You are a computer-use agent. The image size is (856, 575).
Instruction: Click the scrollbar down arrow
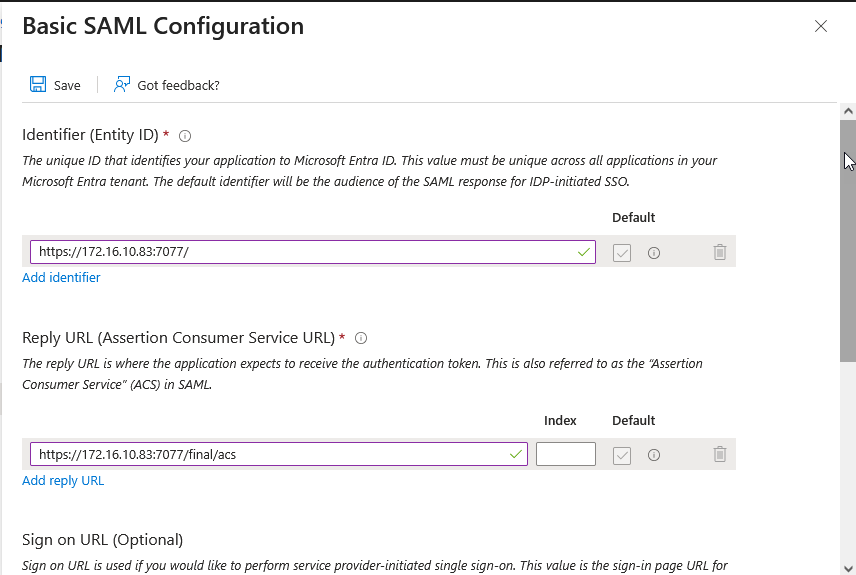click(848, 566)
